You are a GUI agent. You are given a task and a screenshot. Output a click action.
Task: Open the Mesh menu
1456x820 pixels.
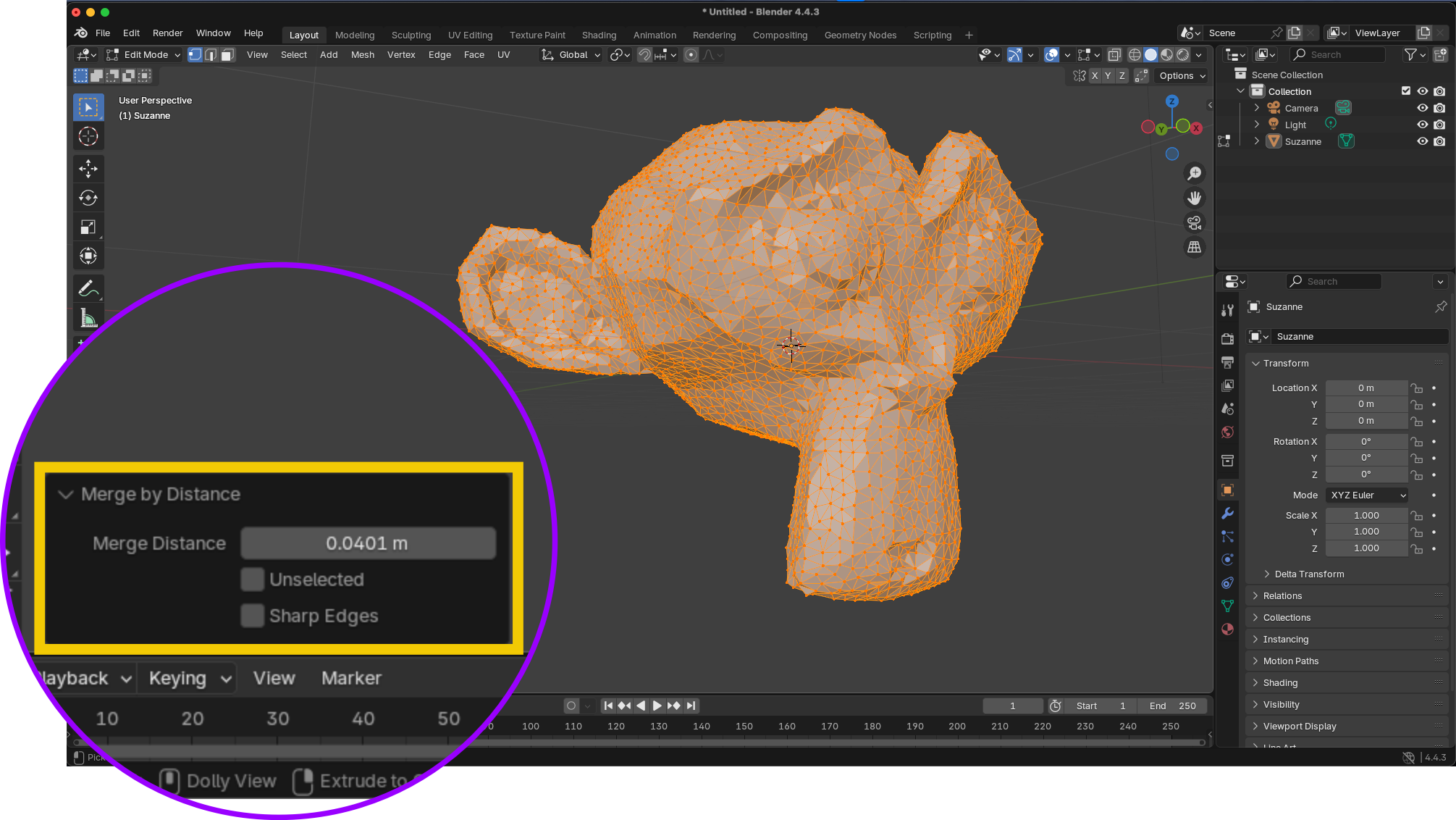coord(363,55)
